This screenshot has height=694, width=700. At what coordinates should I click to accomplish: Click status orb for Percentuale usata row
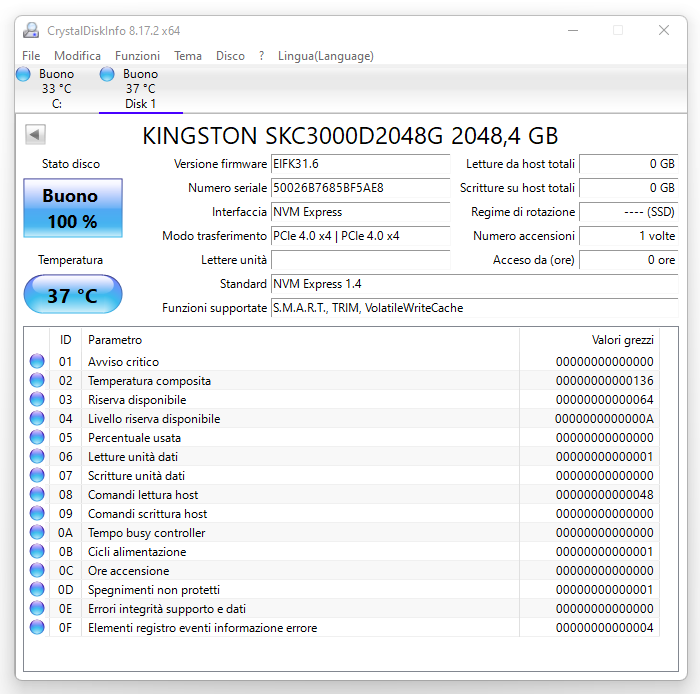click(37, 437)
